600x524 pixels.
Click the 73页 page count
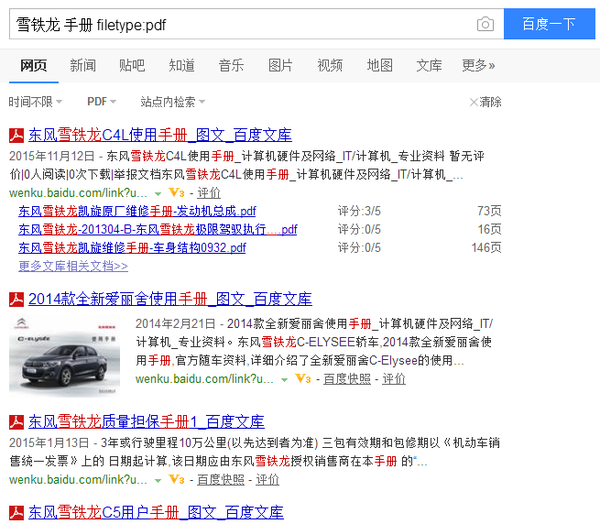click(489, 211)
